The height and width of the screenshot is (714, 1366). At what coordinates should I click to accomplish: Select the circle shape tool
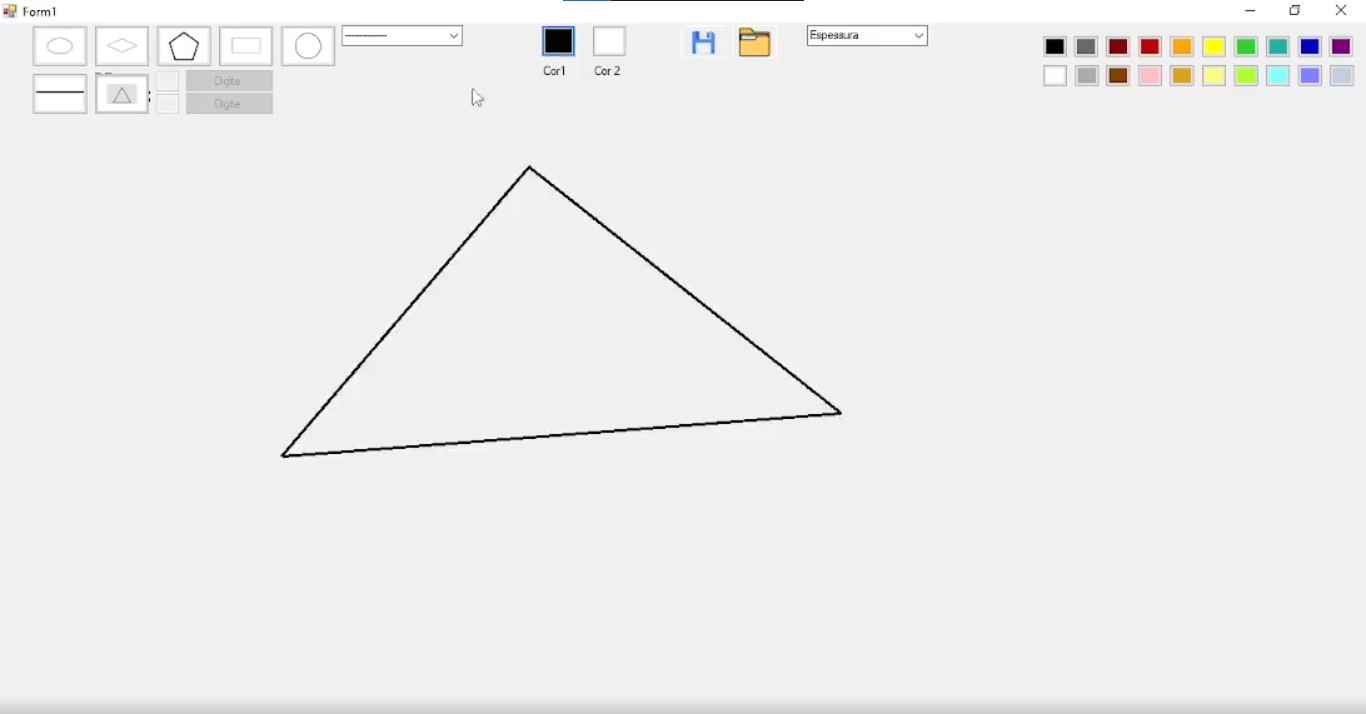coord(308,46)
